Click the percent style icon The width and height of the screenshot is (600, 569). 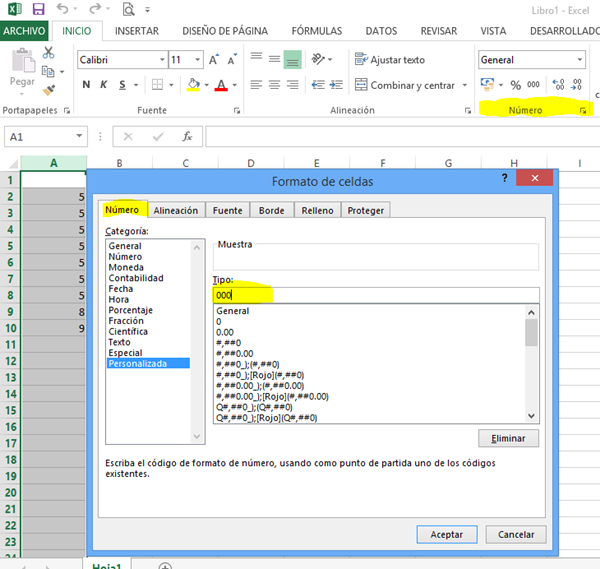click(x=516, y=85)
